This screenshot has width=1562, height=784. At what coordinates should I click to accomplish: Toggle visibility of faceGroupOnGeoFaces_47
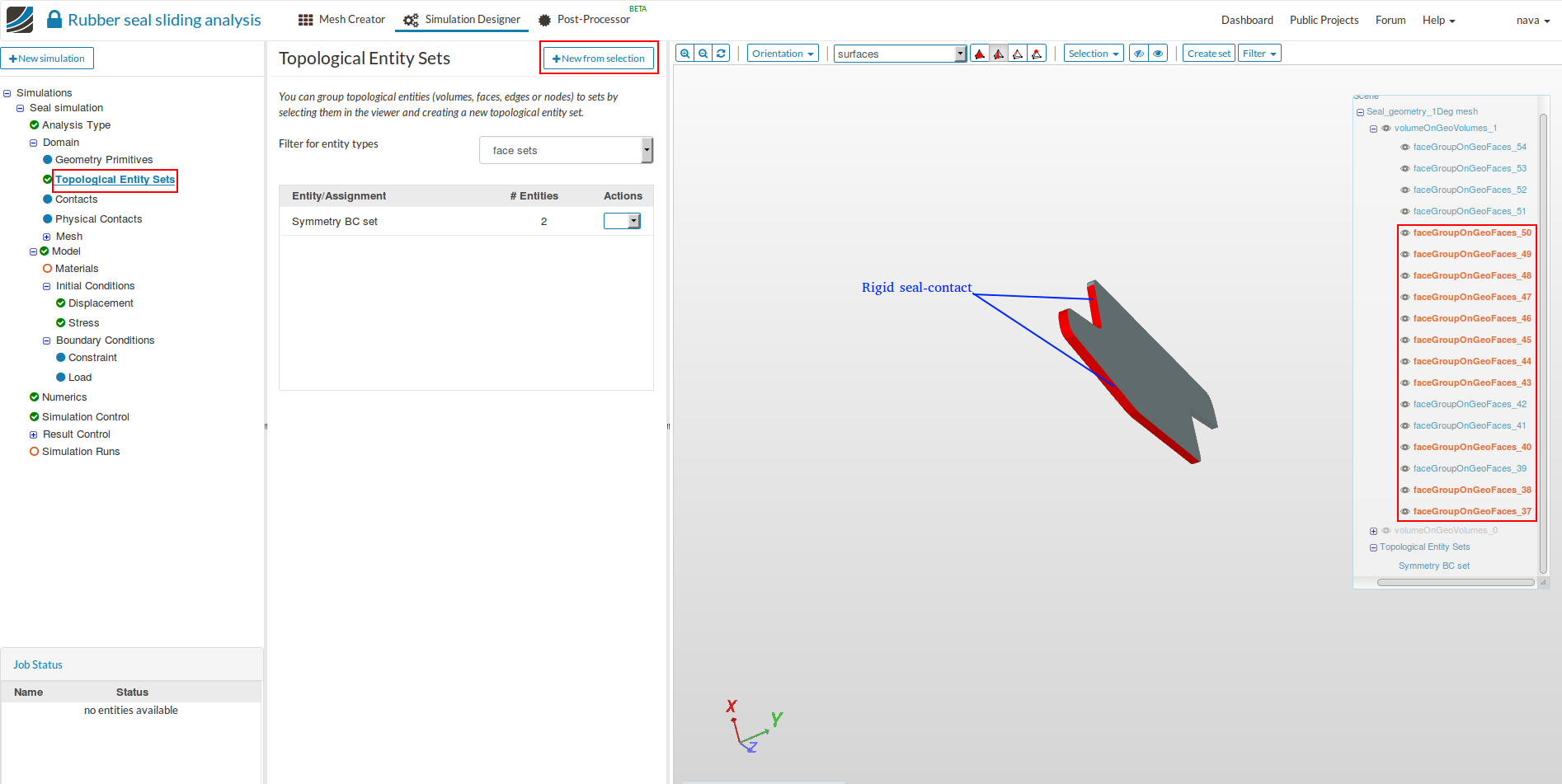[1405, 298]
